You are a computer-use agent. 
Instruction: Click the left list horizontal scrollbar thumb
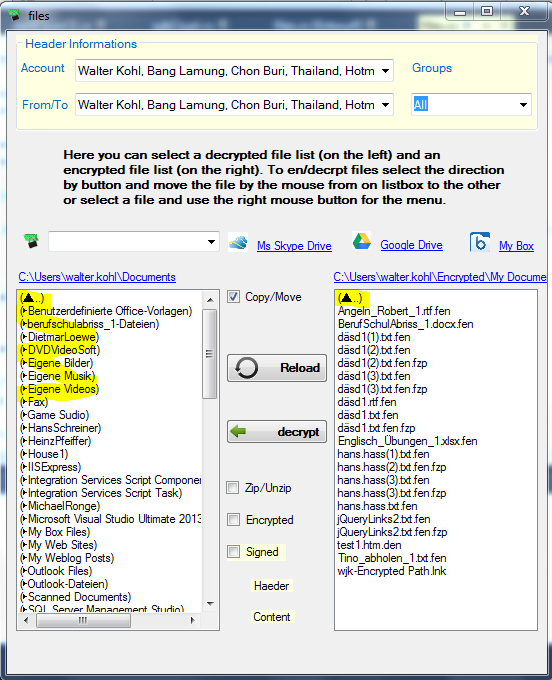pyautogui.click(x=83, y=621)
